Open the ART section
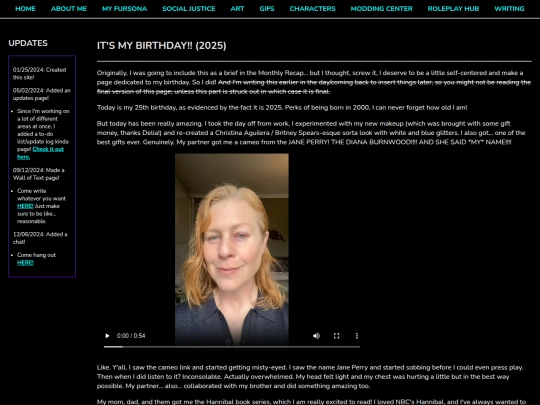 [x=237, y=9]
